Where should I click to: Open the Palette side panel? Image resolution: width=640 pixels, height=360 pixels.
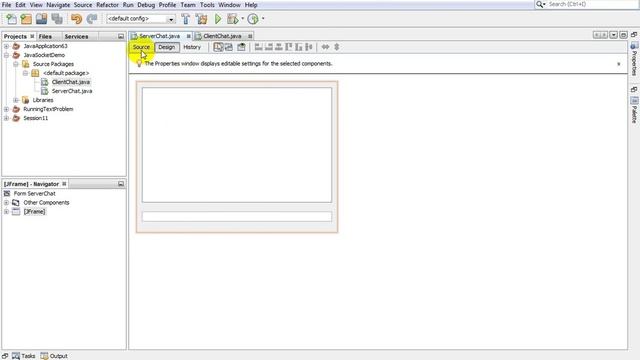[634, 110]
